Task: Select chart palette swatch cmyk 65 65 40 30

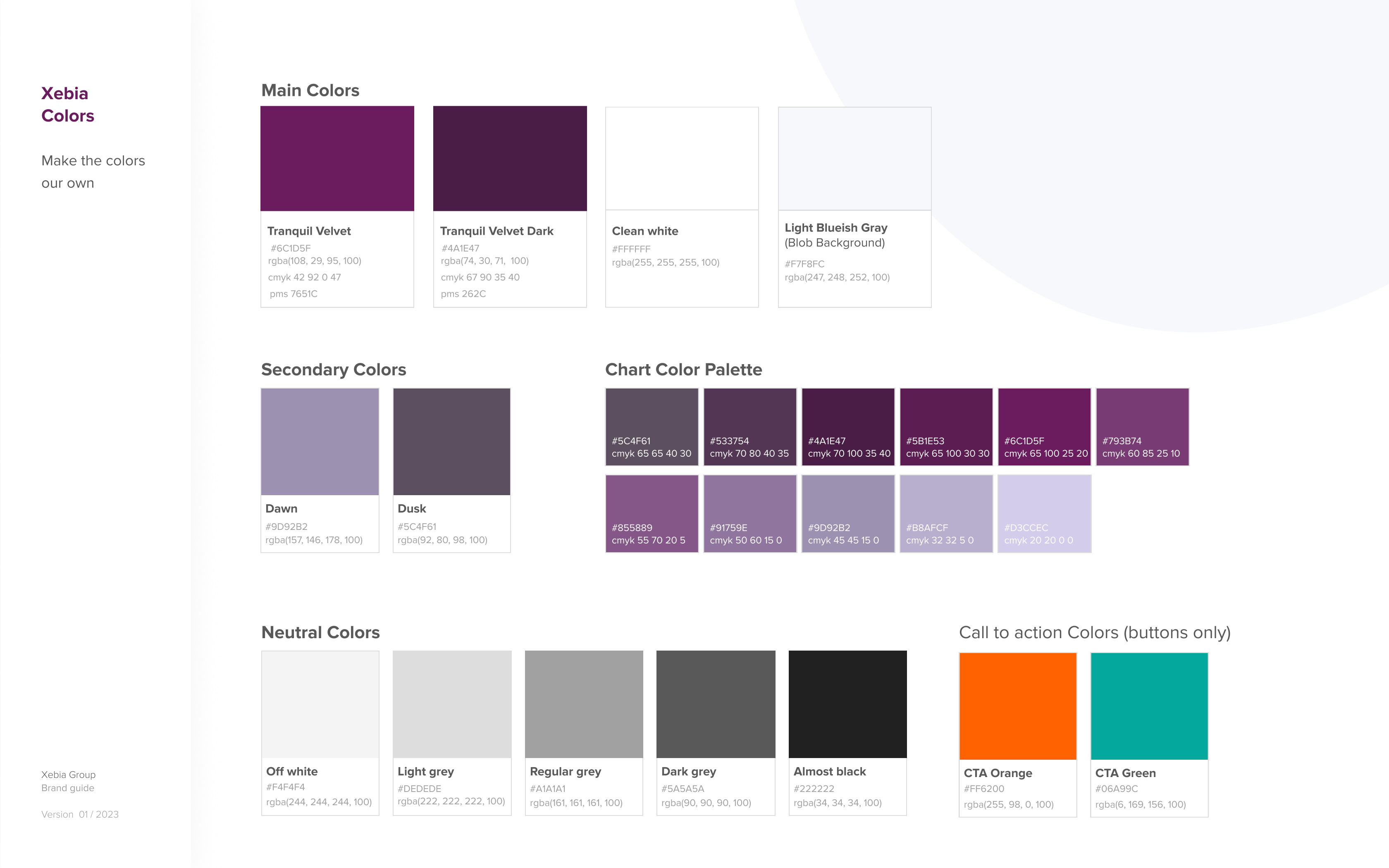Action: point(652,427)
